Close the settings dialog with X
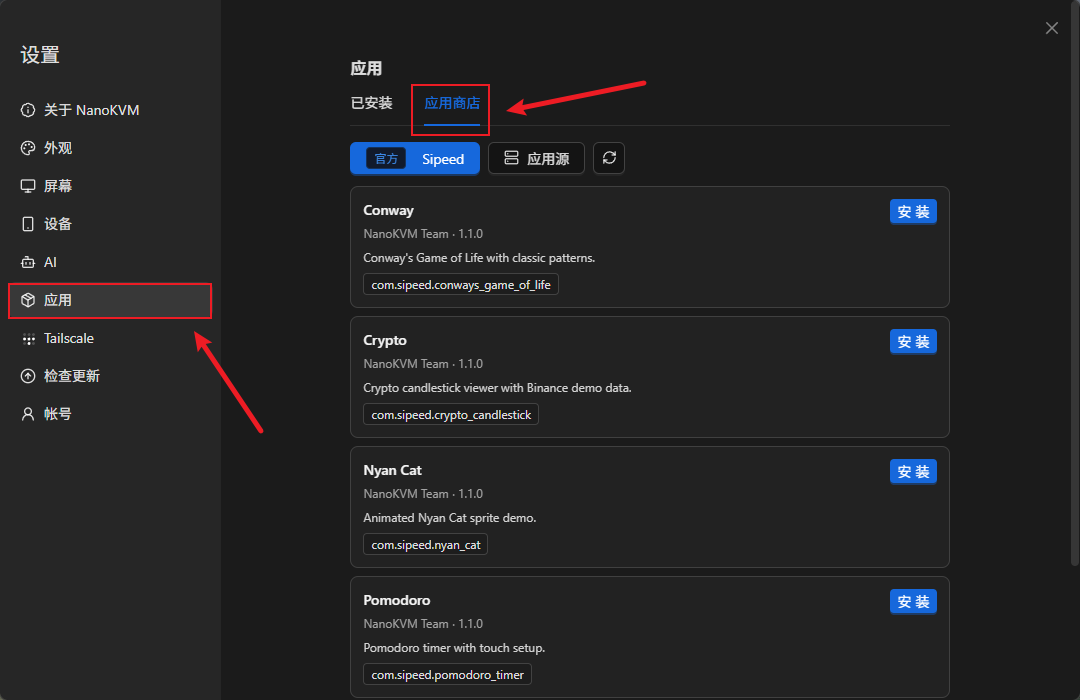The image size is (1080, 700). pos(1052,28)
